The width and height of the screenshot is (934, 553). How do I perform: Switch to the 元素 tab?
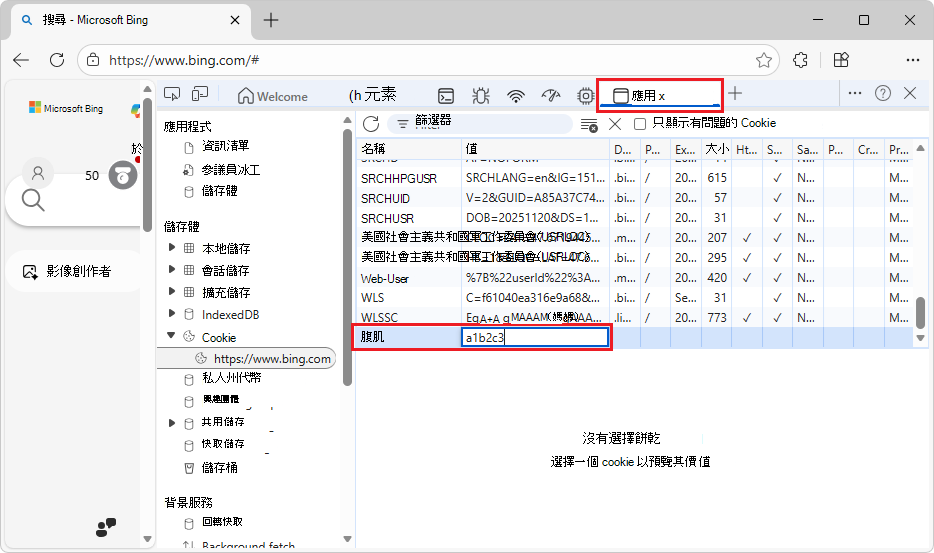[x=373, y=95]
